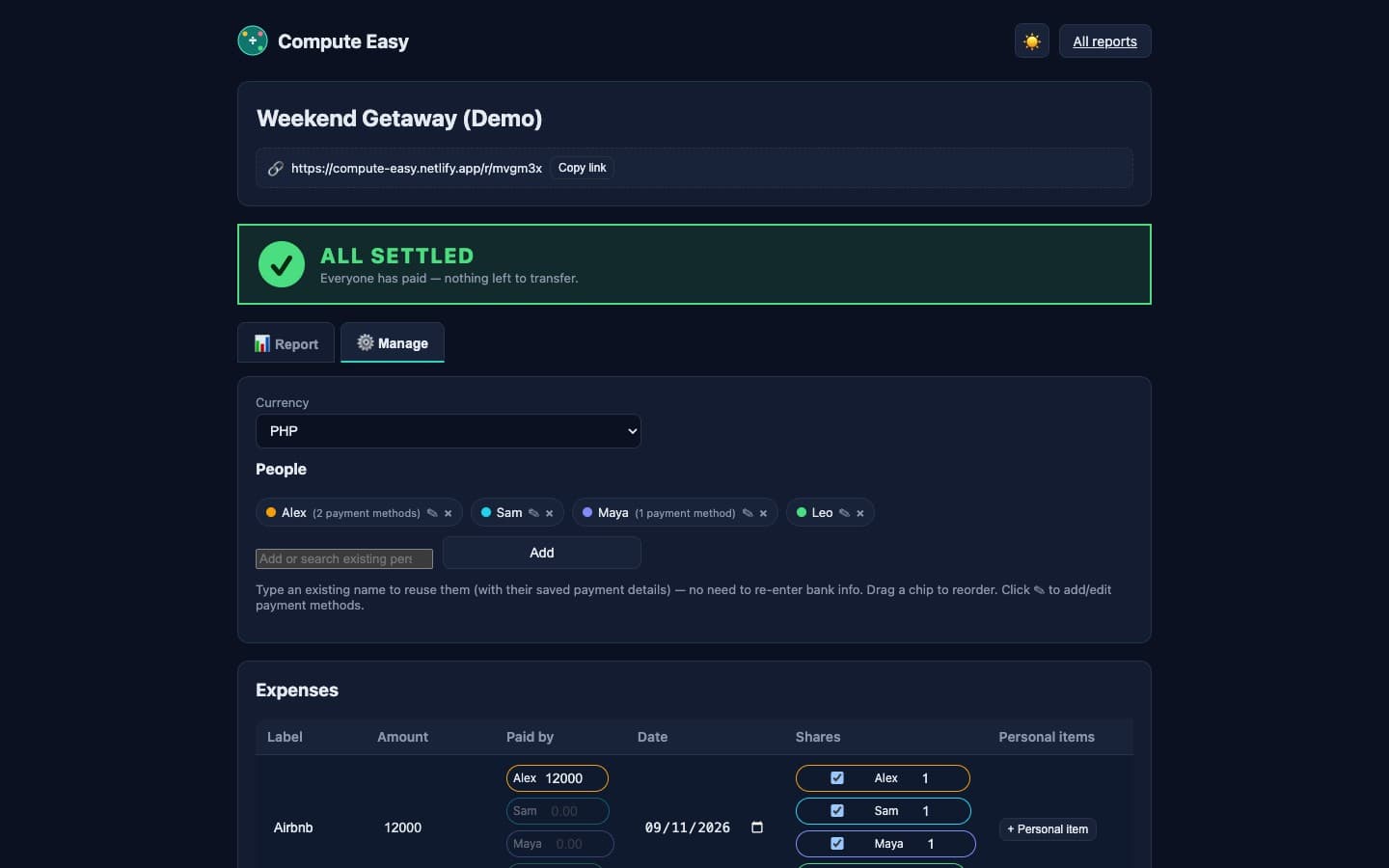Screen dimensions: 1389x868
Task: Click the Copy link button
Action: pyautogui.click(x=583, y=168)
